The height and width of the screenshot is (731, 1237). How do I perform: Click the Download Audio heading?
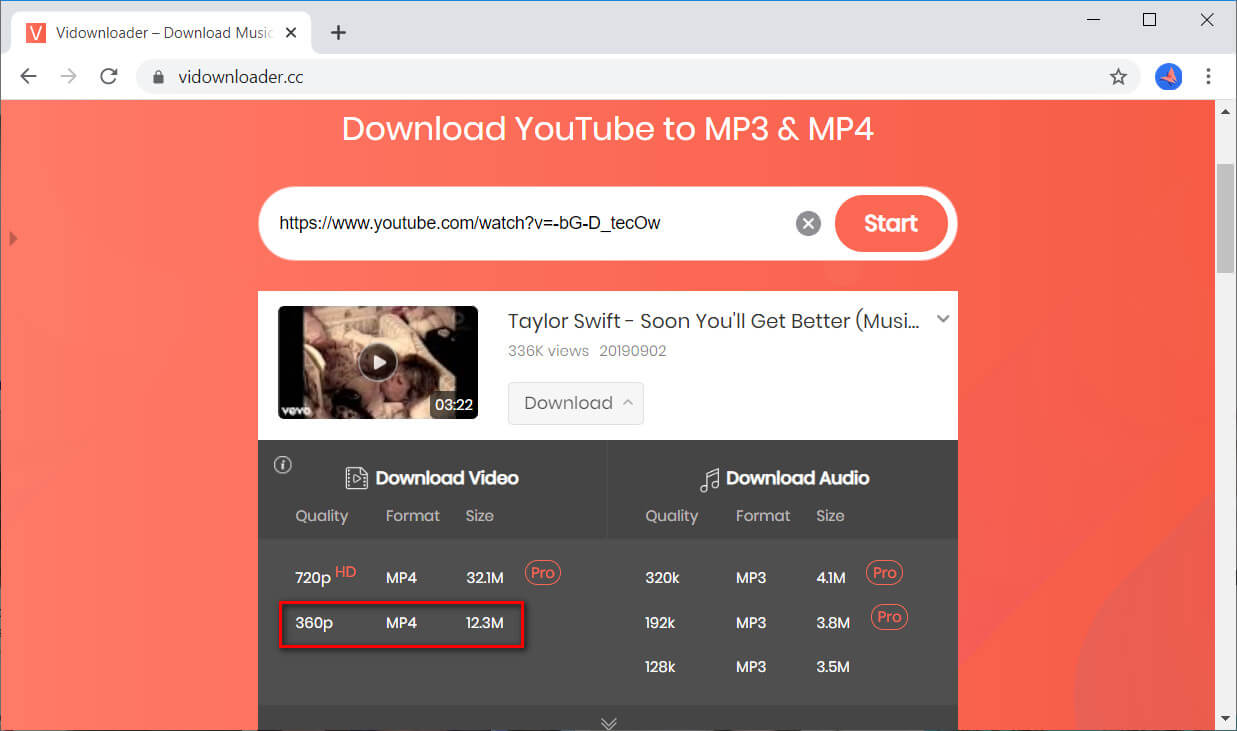click(797, 478)
